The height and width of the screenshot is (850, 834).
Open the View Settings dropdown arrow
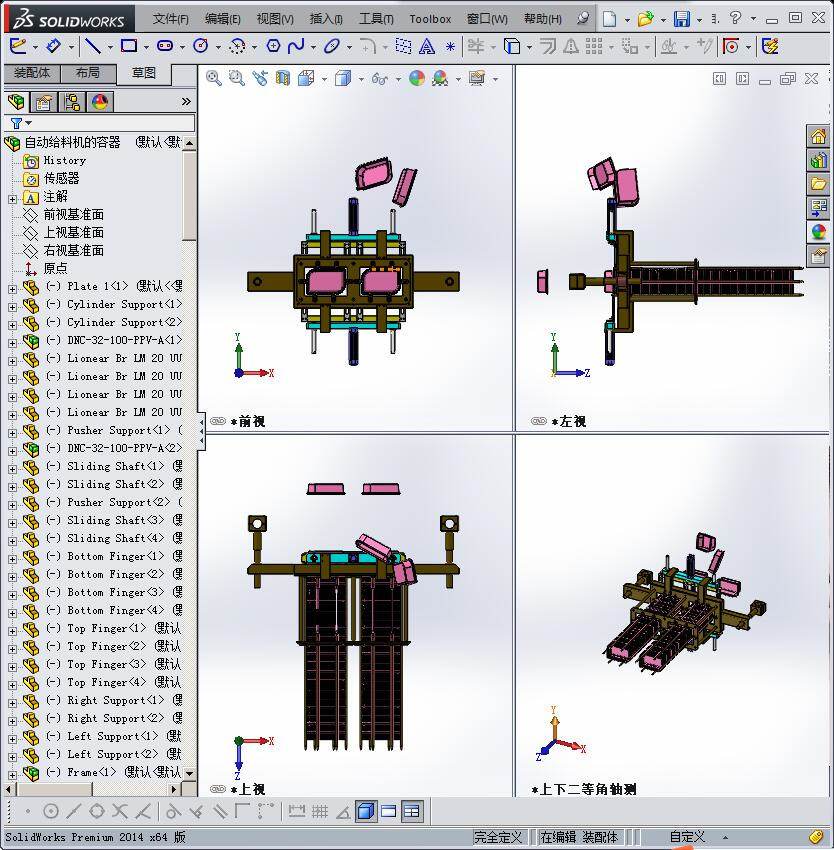coord(495,79)
